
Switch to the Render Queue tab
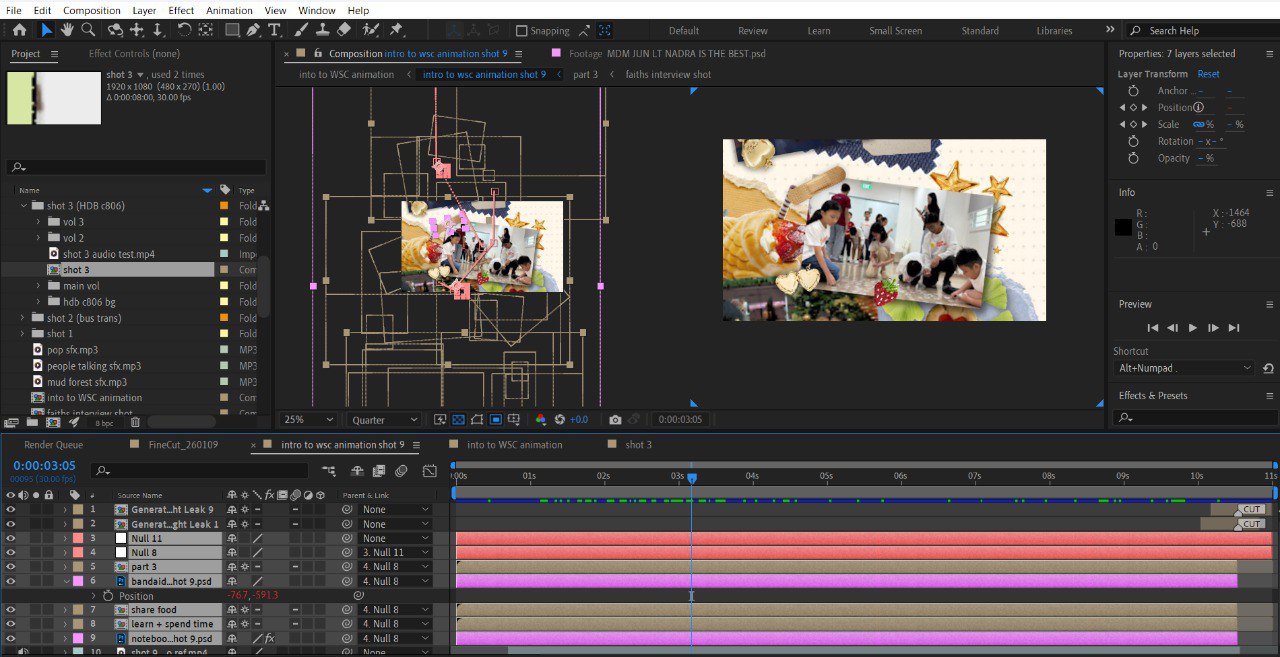53,444
